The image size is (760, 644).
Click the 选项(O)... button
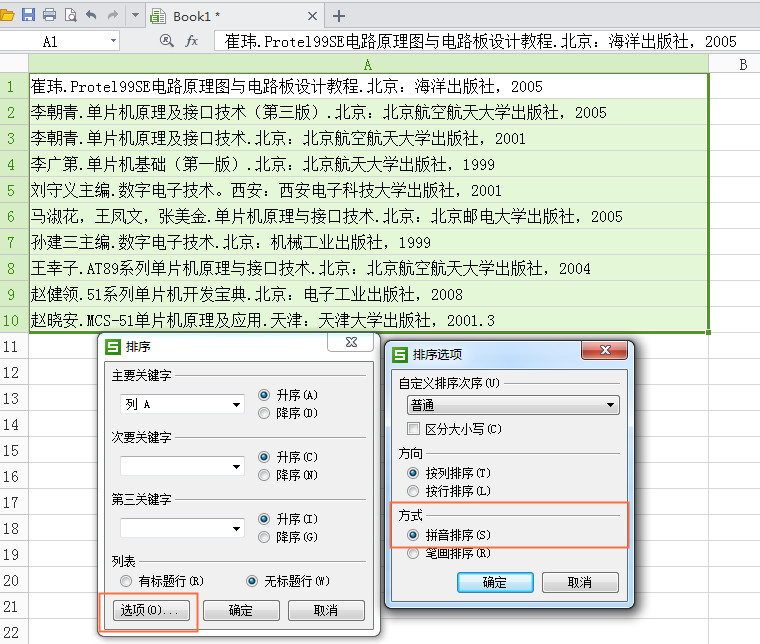(x=150, y=610)
